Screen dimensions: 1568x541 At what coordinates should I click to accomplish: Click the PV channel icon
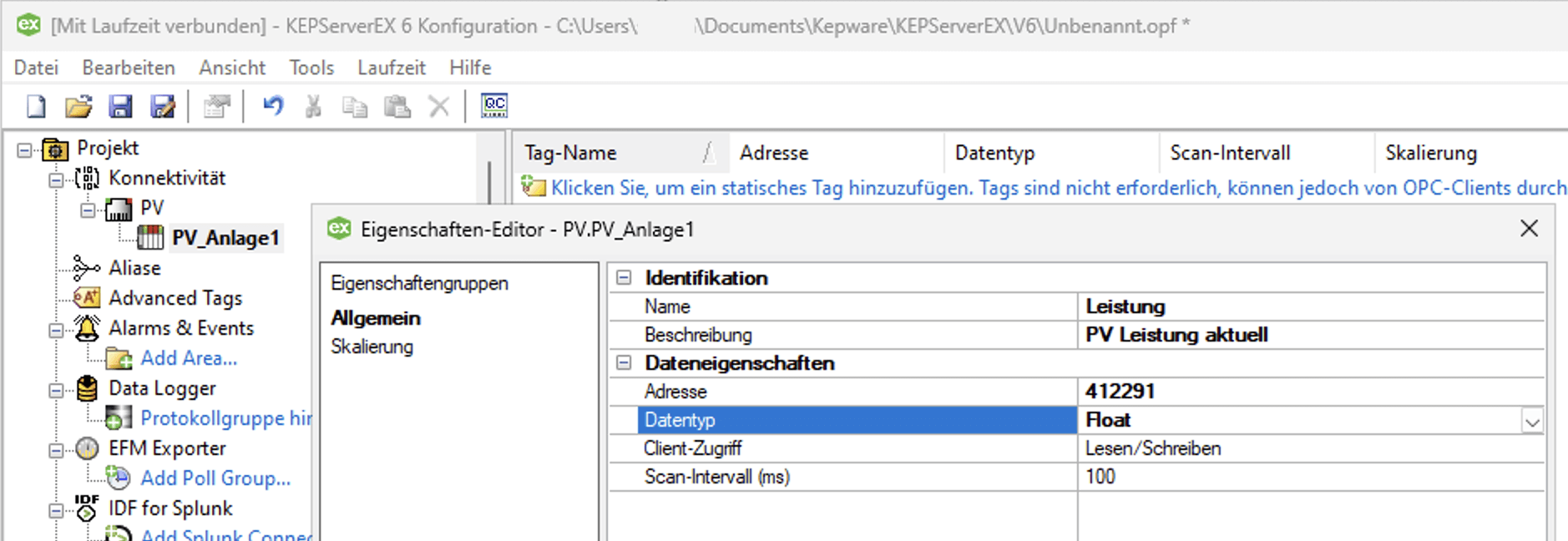(119, 209)
